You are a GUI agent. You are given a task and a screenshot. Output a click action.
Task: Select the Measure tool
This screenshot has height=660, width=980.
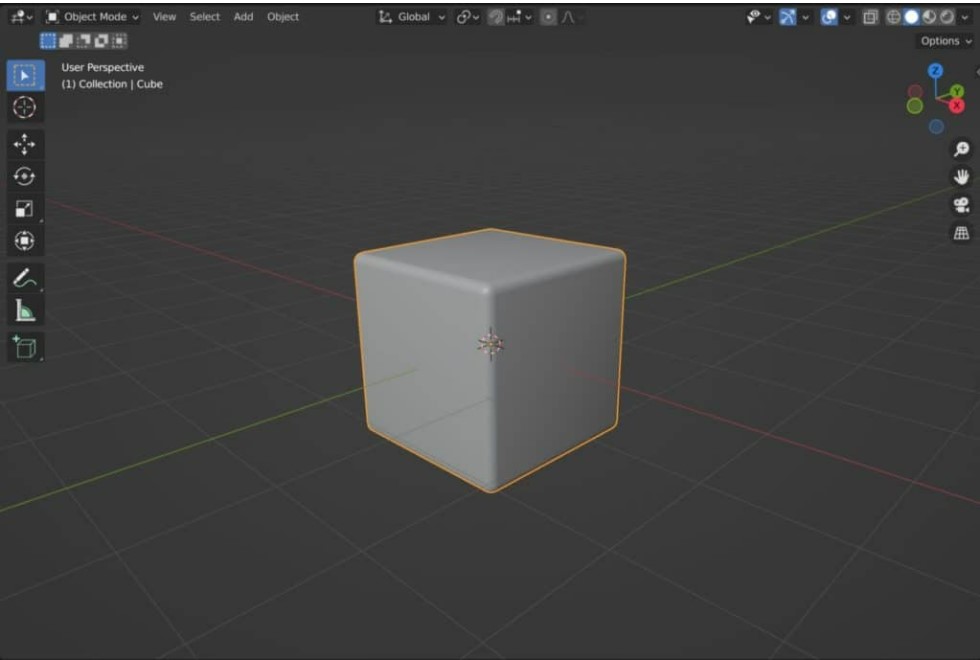(x=24, y=308)
